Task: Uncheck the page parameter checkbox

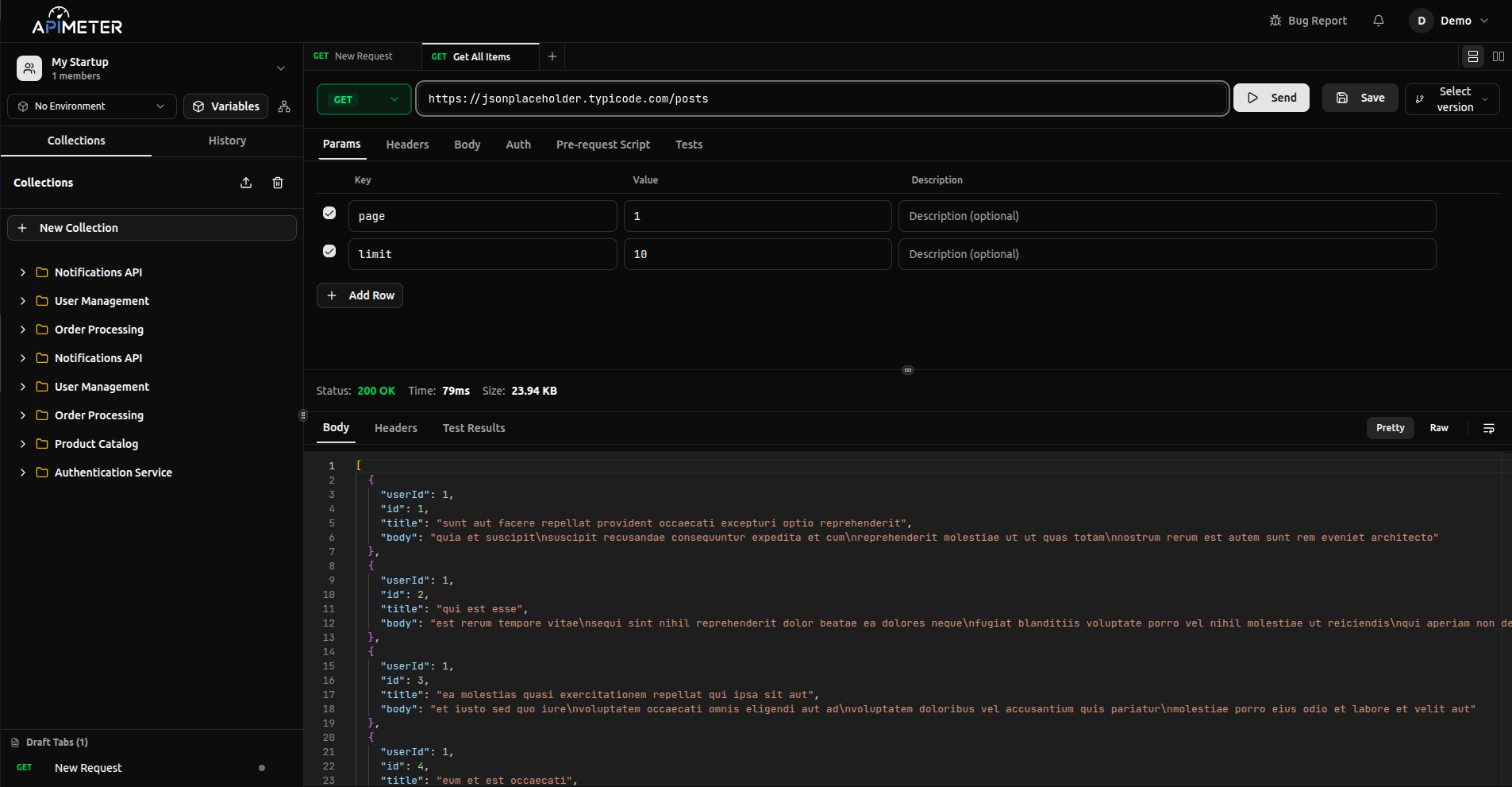Action: pos(329,213)
